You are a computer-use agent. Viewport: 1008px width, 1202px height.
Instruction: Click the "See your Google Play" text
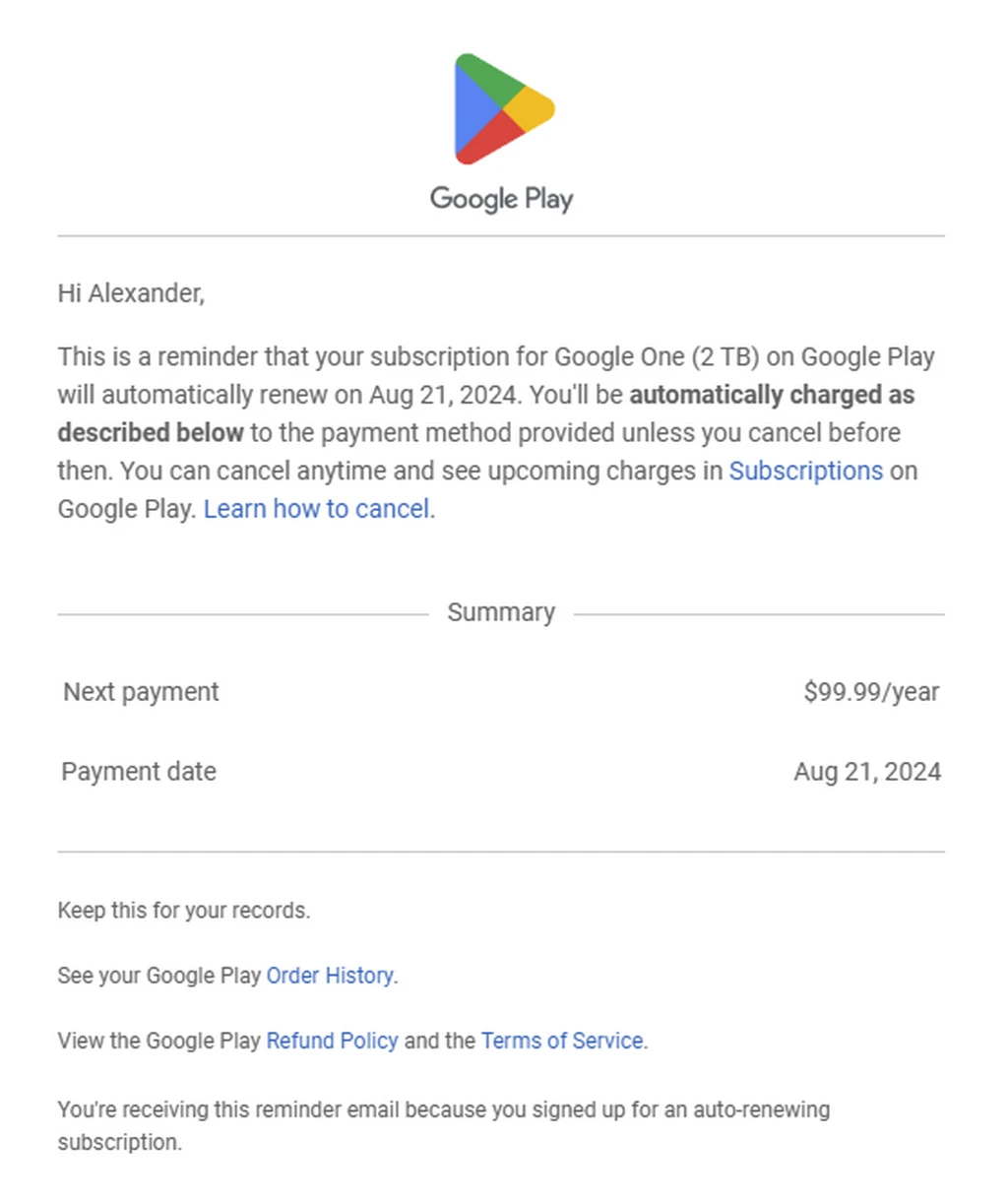tap(159, 976)
